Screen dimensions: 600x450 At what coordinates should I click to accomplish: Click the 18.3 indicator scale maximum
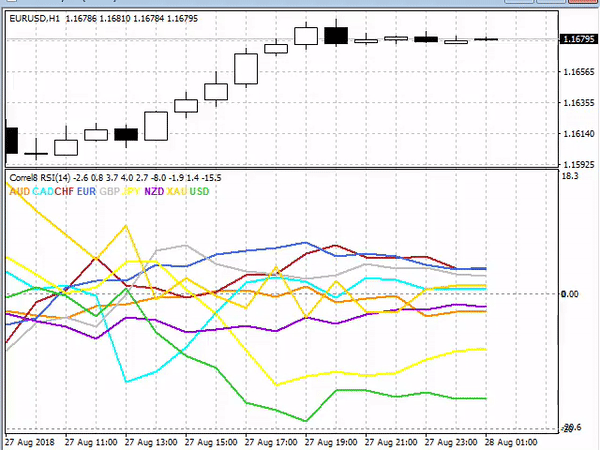coord(571,176)
